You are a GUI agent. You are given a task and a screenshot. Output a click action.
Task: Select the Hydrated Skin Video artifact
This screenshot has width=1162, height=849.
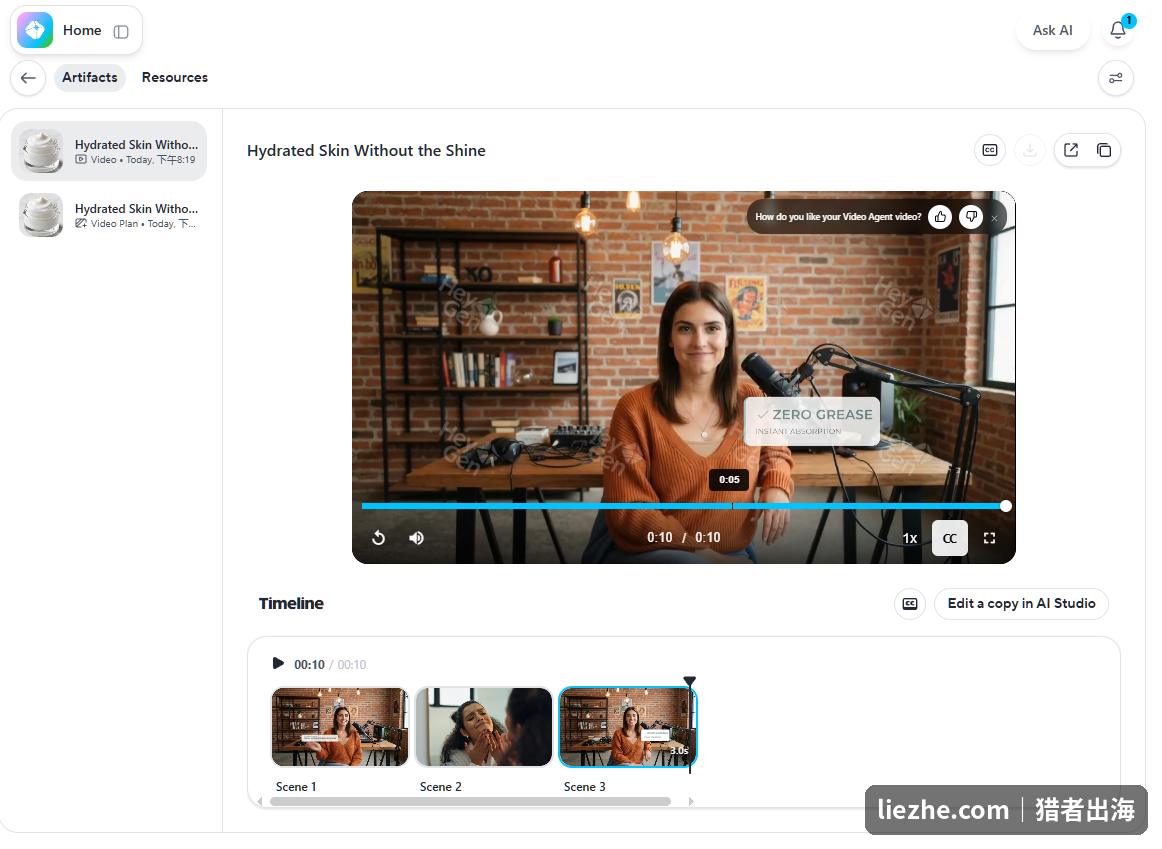(109, 151)
